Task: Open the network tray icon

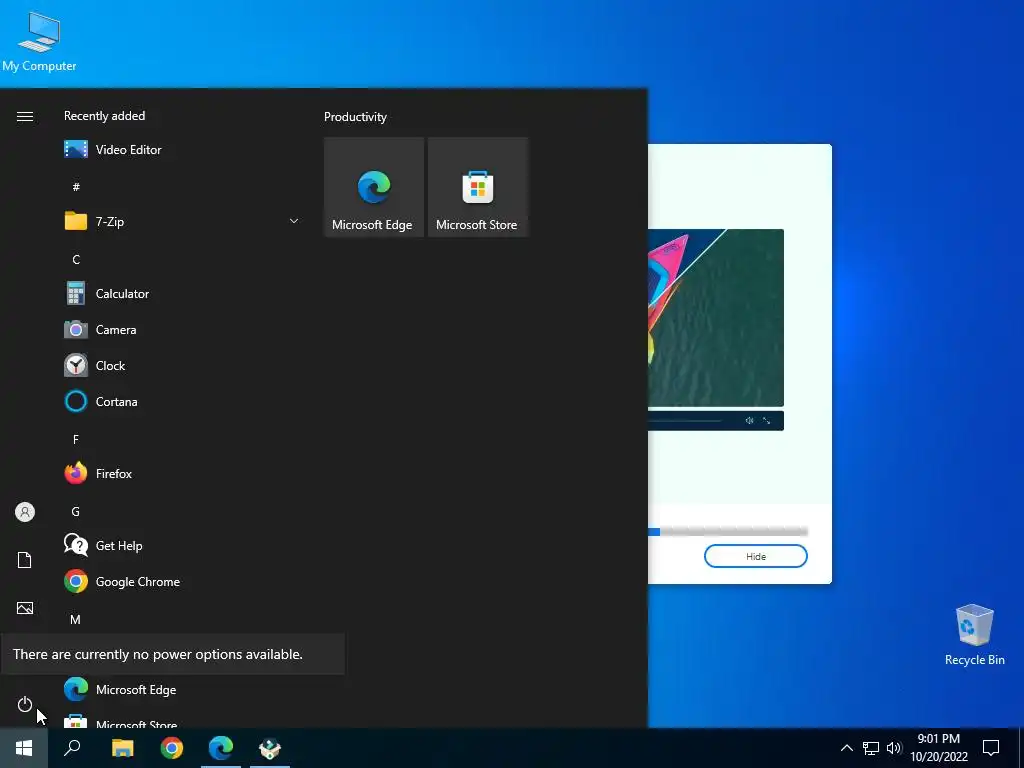Action: click(x=871, y=748)
